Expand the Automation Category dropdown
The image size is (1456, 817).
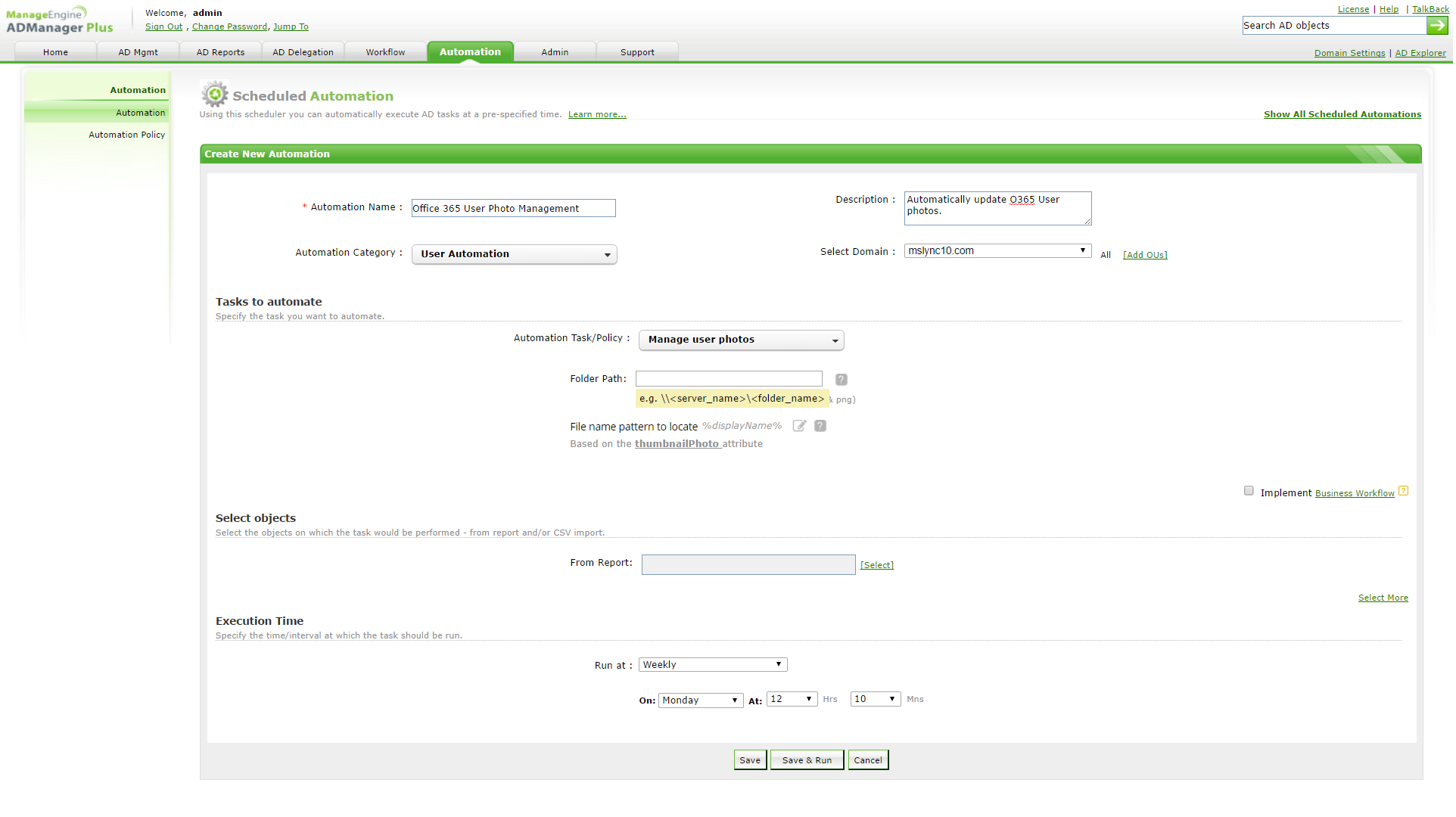(515, 255)
